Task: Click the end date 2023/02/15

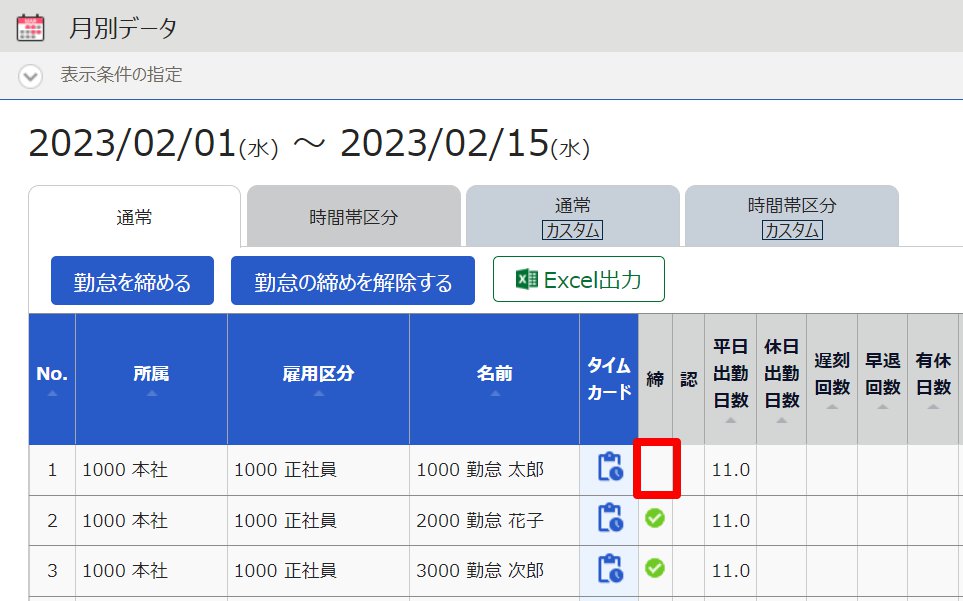Action: [x=445, y=143]
